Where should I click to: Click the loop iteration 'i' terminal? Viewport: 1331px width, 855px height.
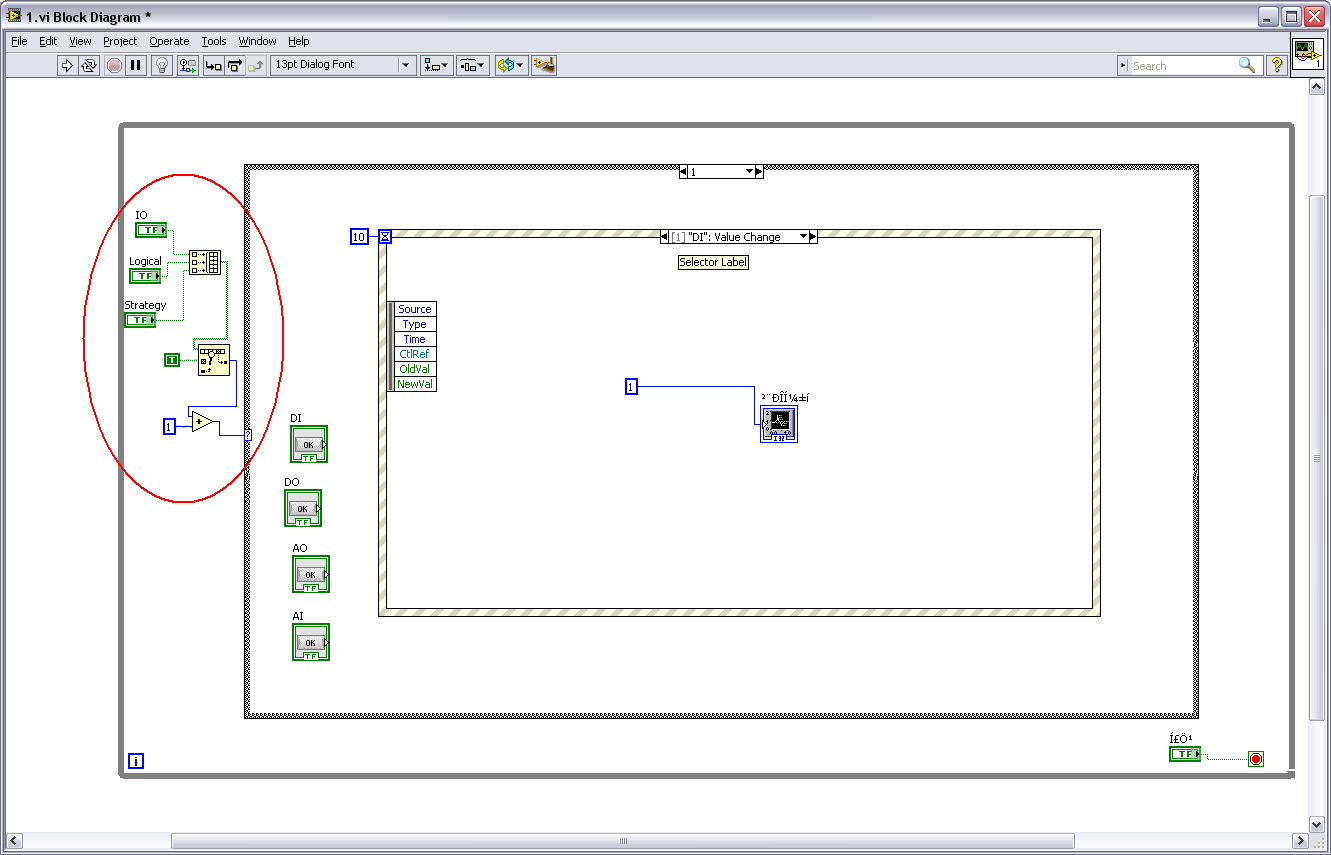point(136,761)
